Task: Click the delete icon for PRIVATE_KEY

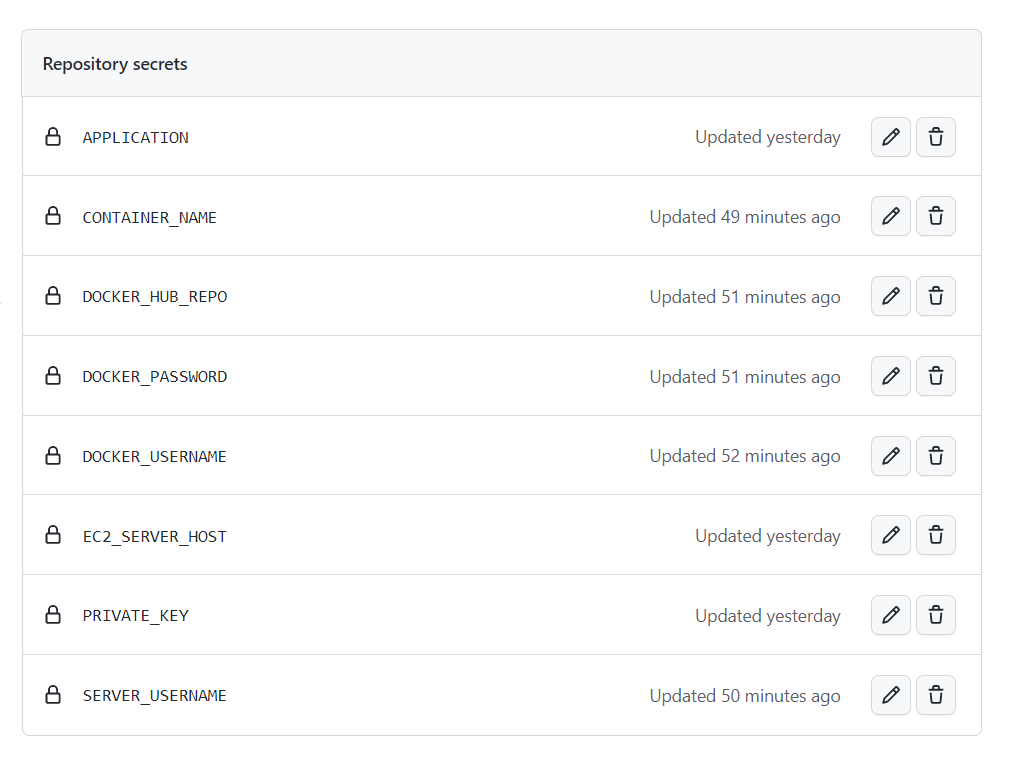Action: click(x=935, y=615)
